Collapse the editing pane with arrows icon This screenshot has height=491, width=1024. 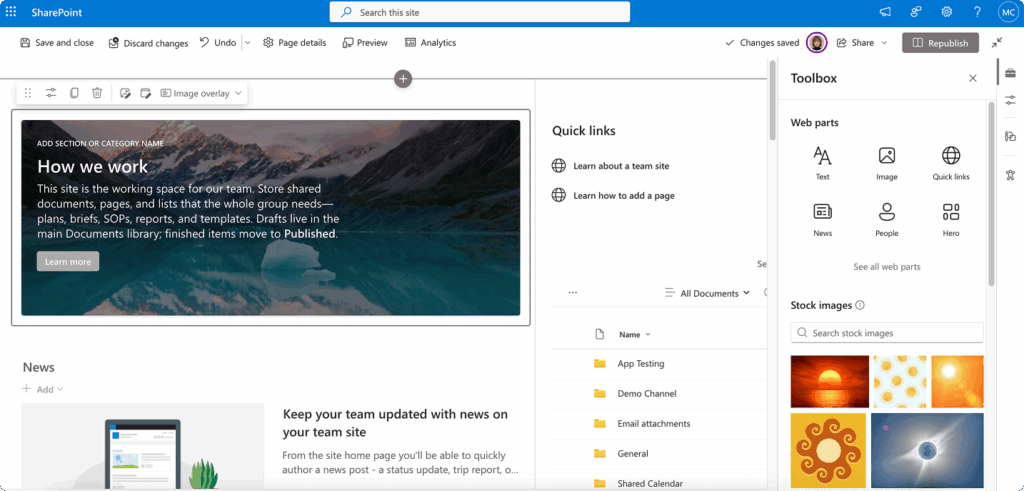[x=997, y=43]
